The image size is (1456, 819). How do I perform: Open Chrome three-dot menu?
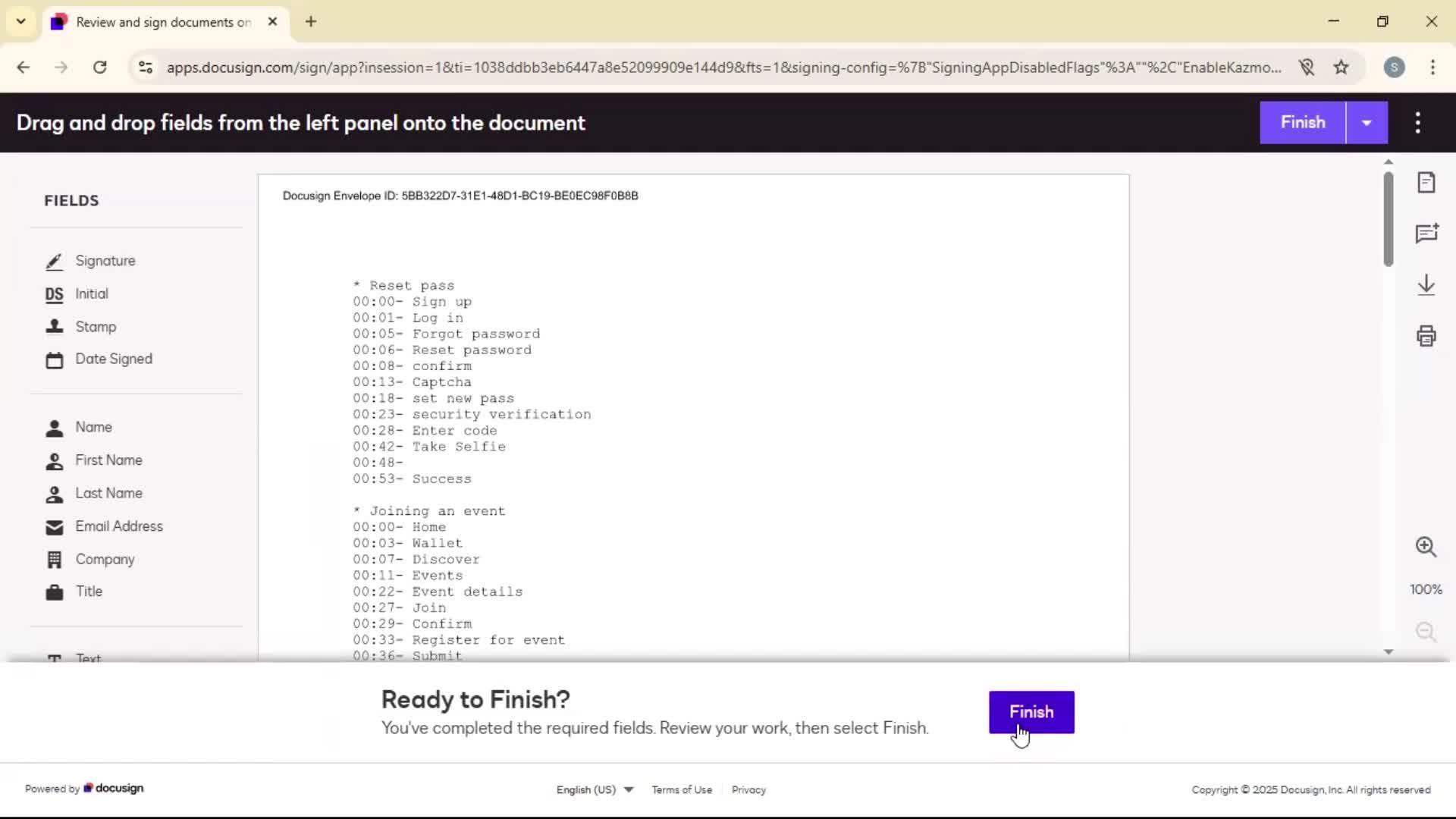[x=1432, y=67]
